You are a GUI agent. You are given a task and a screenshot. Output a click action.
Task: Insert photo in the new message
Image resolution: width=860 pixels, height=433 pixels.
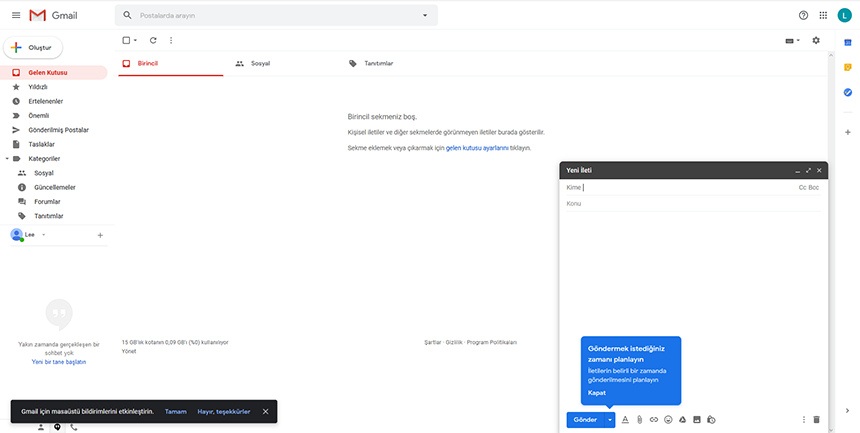point(697,419)
